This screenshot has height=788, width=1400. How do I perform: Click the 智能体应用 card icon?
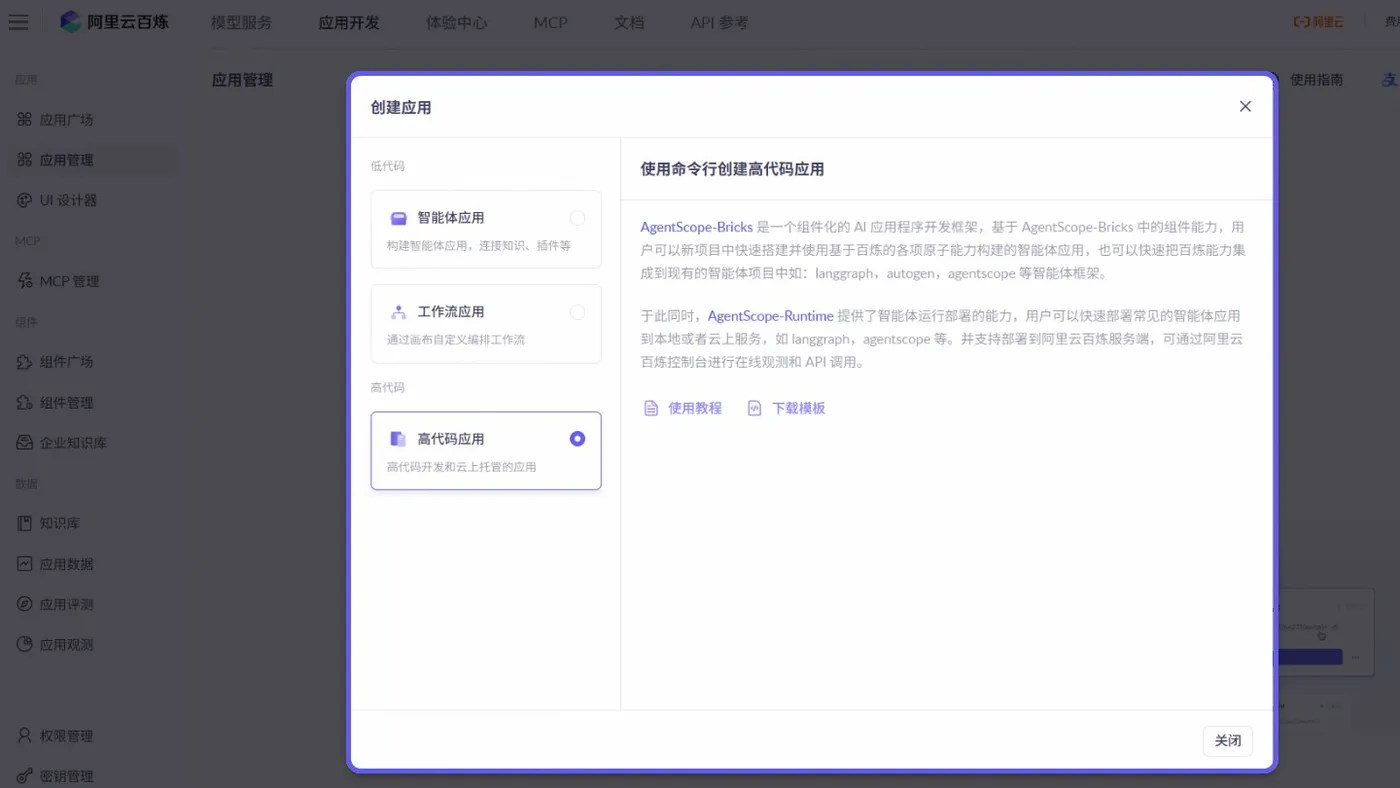[398, 218]
